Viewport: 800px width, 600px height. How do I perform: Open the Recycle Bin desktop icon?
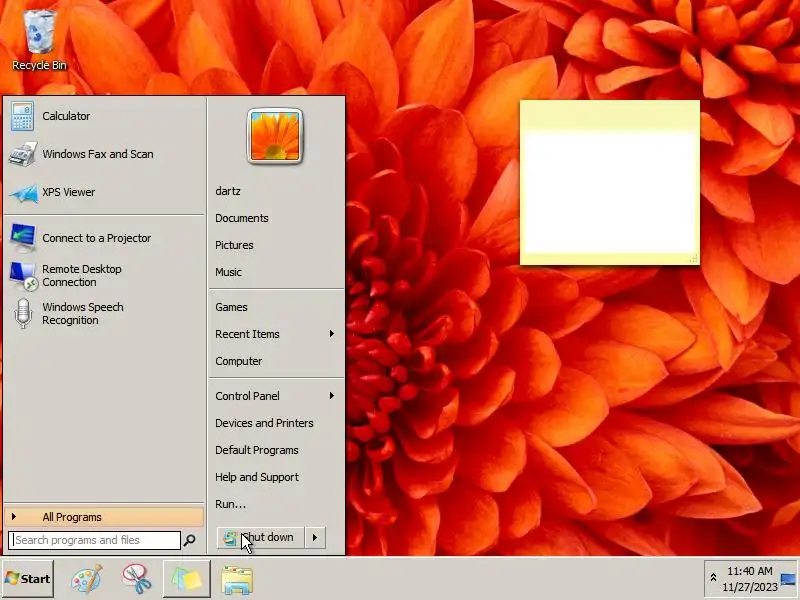pos(39,40)
